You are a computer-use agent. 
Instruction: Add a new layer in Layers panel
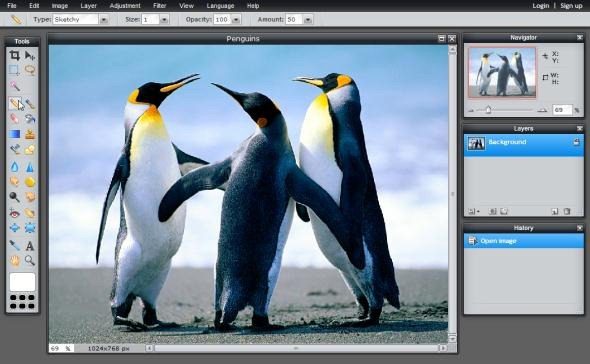click(554, 212)
